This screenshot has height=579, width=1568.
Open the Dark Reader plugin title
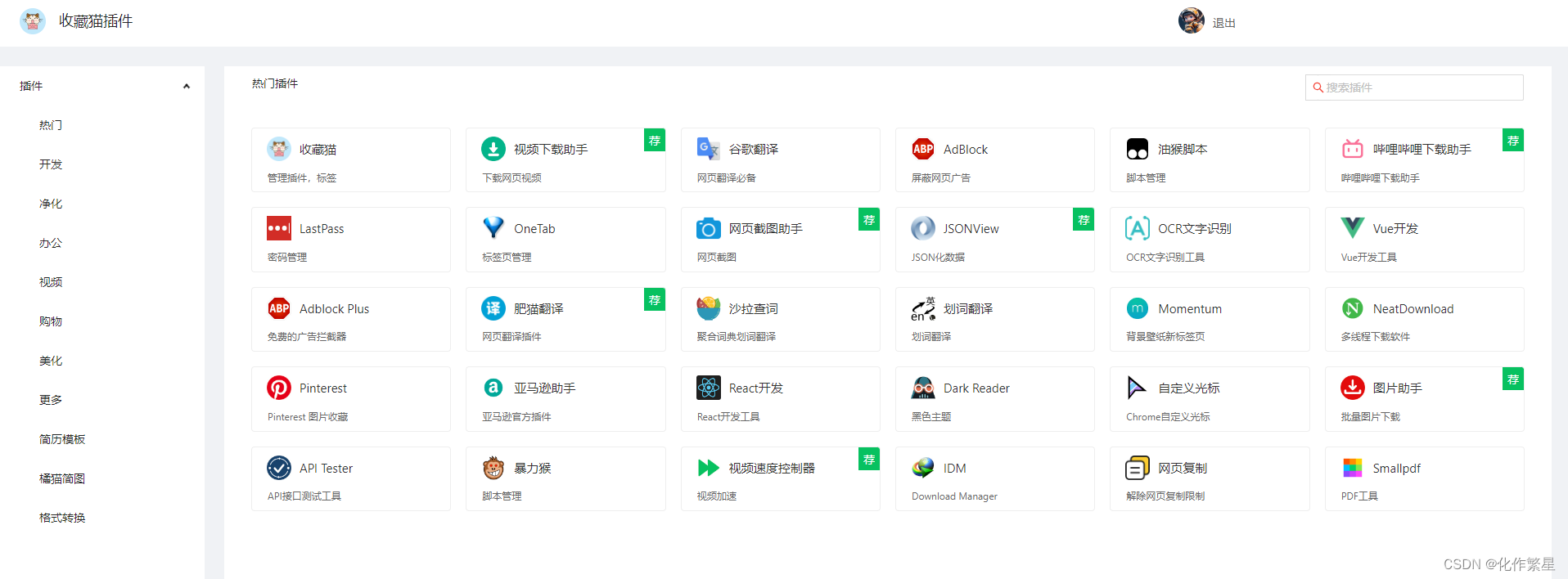point(976,388)
